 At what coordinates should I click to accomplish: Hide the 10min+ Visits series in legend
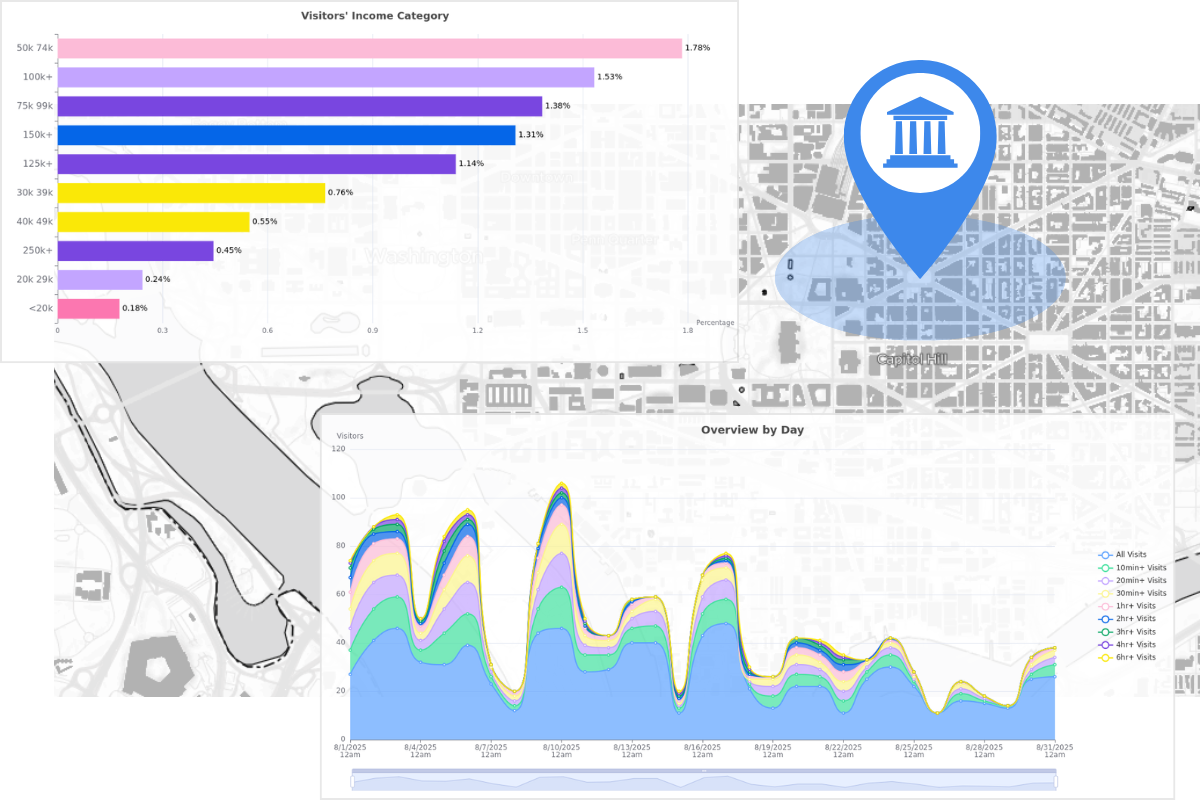(1104, 567)
